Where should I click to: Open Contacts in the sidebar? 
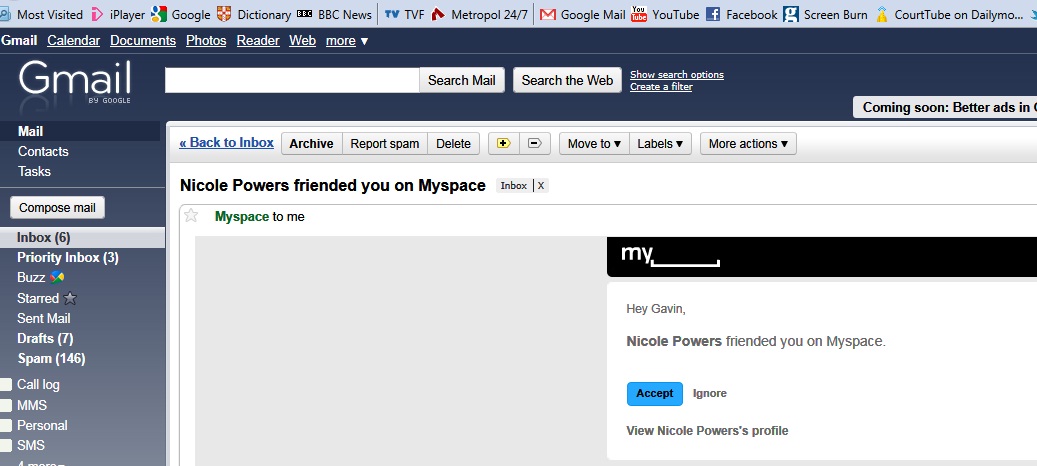(x=43, y=151)
